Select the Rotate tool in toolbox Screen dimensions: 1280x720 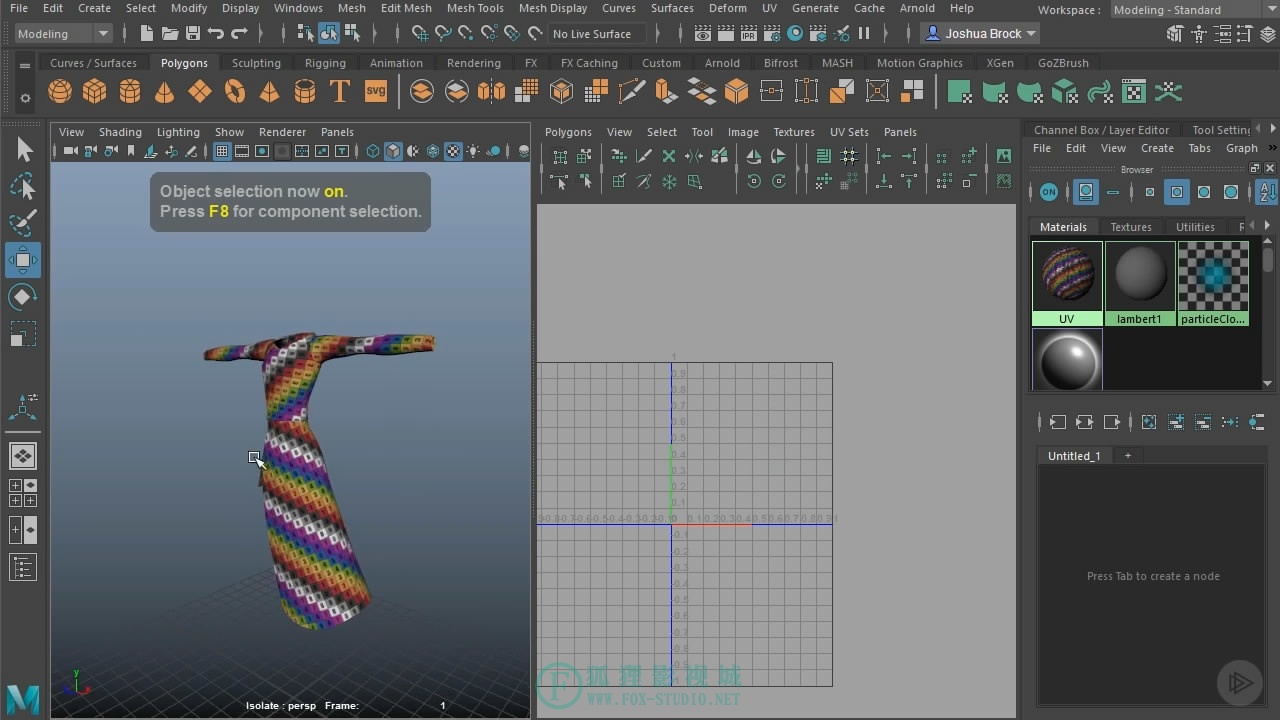pyautogui.click(x=23, y=297)
